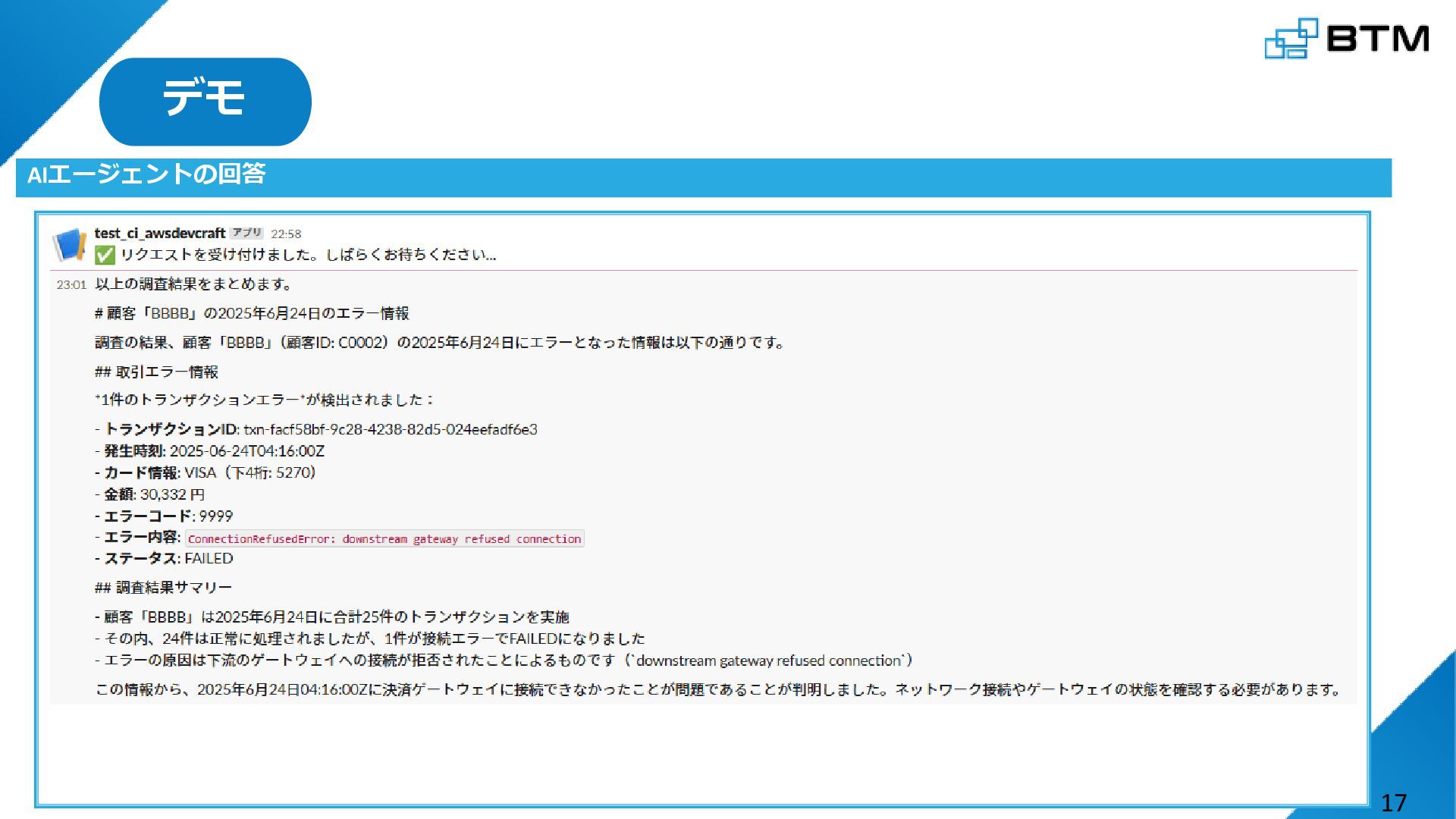Click the 23:01 message timestamp
Image resolution: width=1456 pixels, height=819 pixels.
(71, 285)
